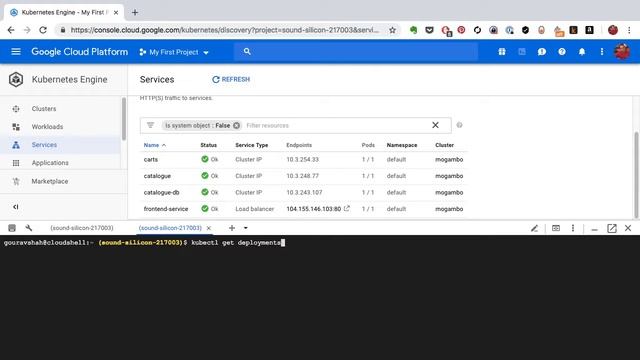640x360 pixels.
Task: Open Cloud Shell wrench settings icon
Action: coord(29,228)
